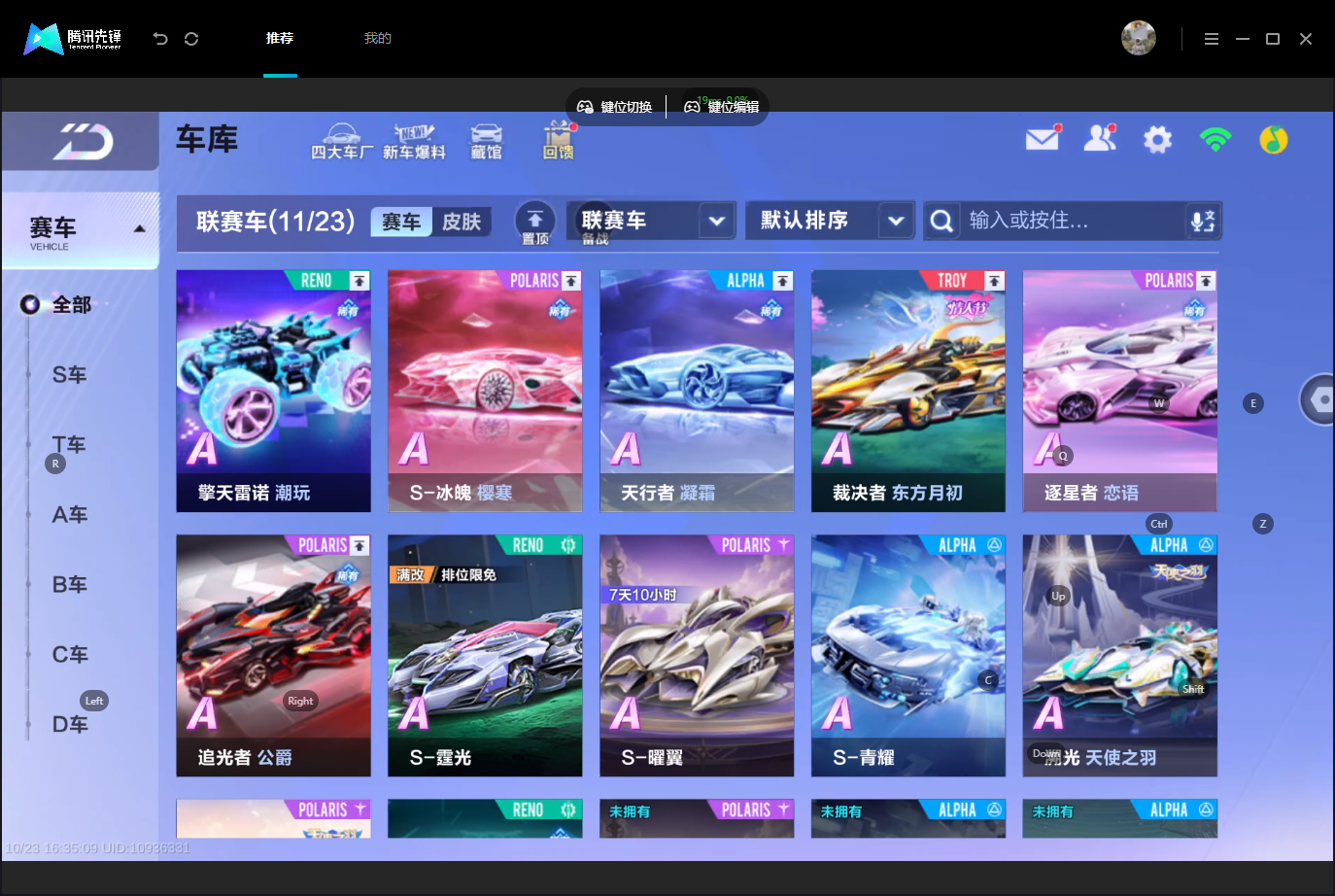
Task: Pin the 裁决者 东方月初 card to top
Action: (x=995, y=281)
